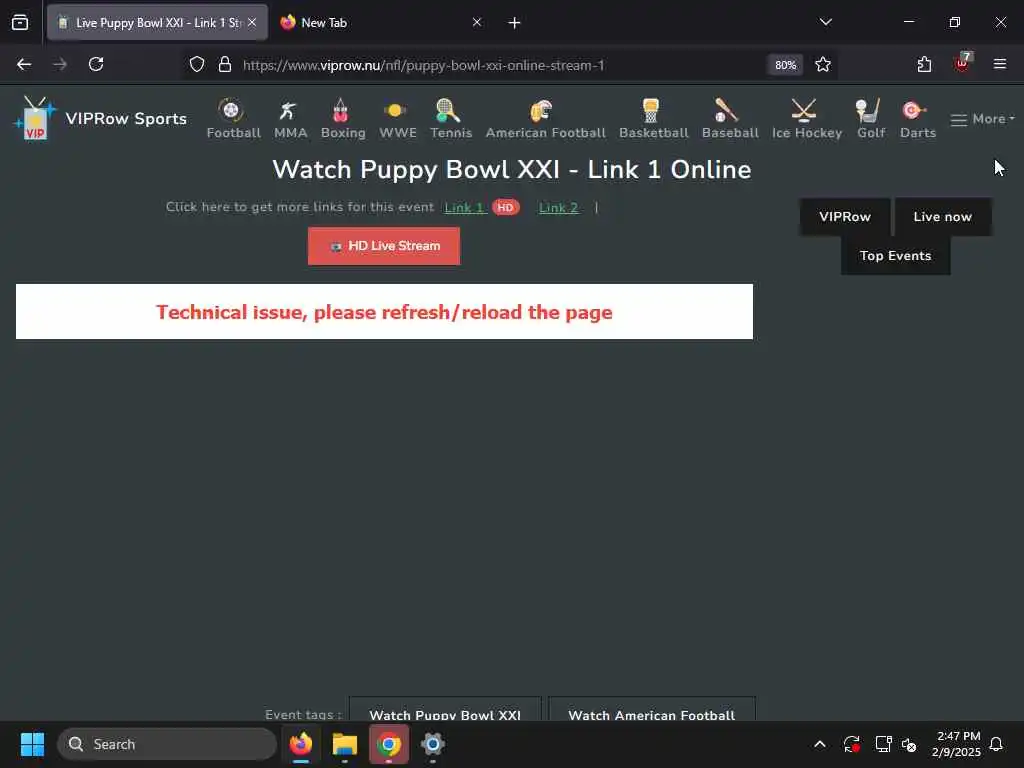Open Firefox application hamburger menu
This screenshot has height=768, width=1024.
[x=999, y=64]
